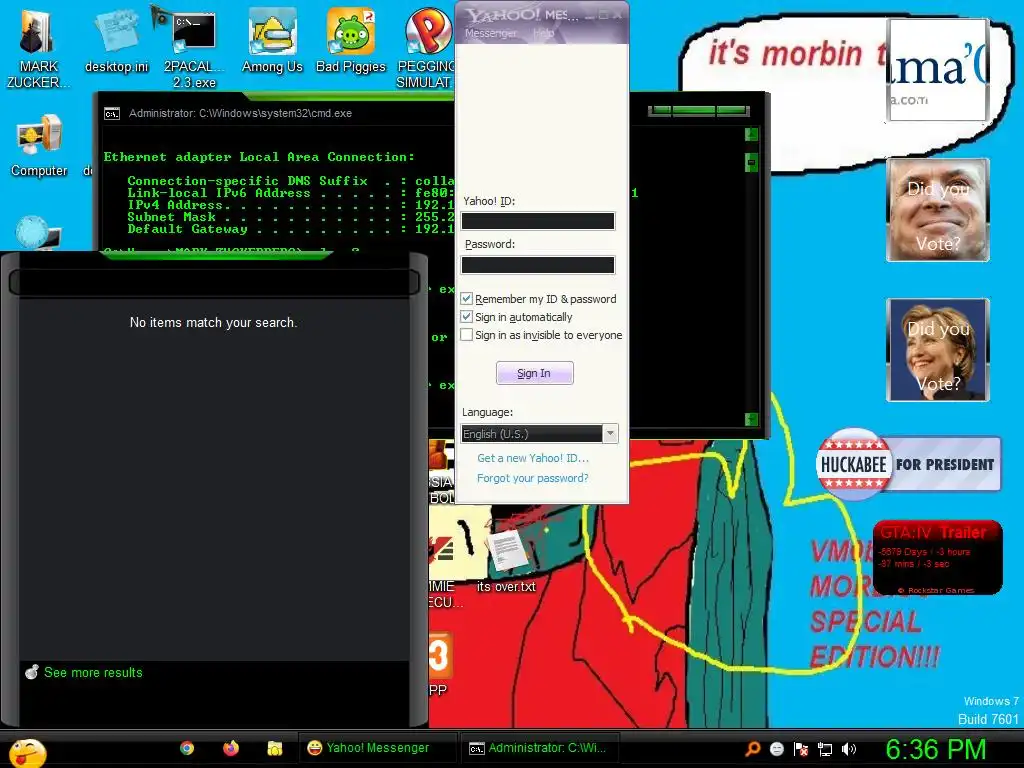This screenshot has width=1024, height=768.
Task: Click Get a new Yahoo! ID link
Action: 532,458
